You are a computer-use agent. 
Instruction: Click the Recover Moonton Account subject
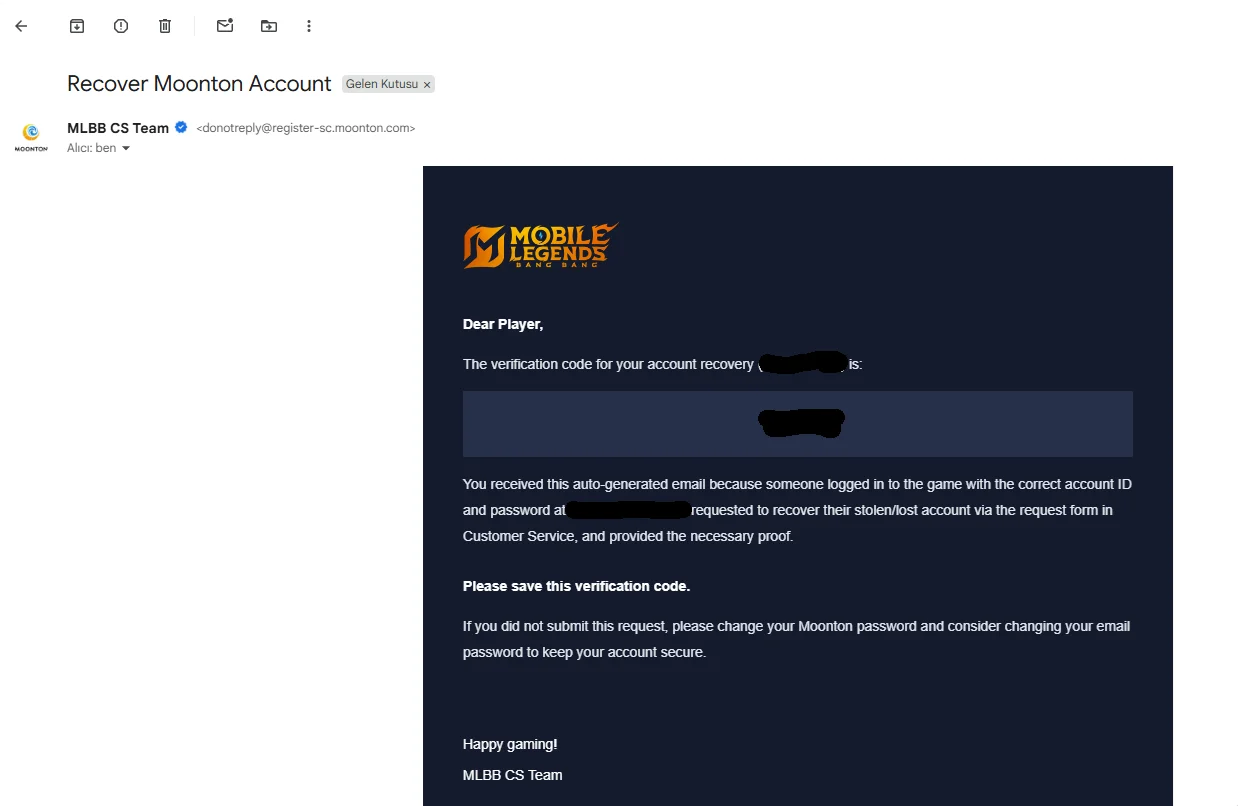point(199,84)
